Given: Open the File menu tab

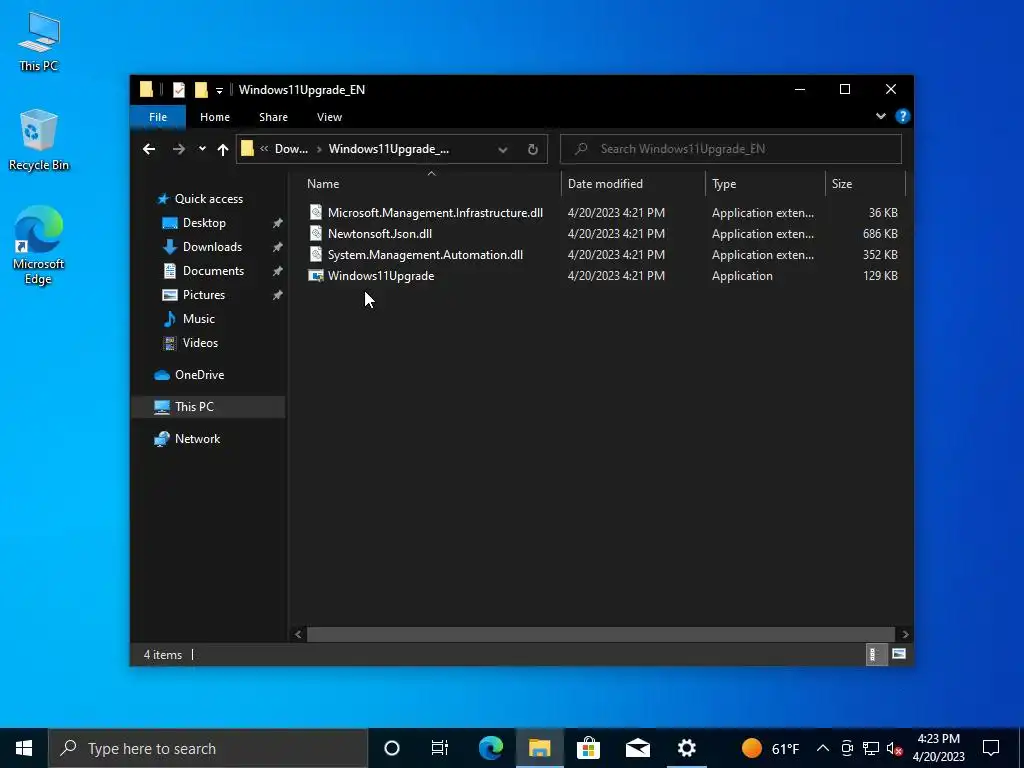Looking at the screenshot, I should pos(158,117).
